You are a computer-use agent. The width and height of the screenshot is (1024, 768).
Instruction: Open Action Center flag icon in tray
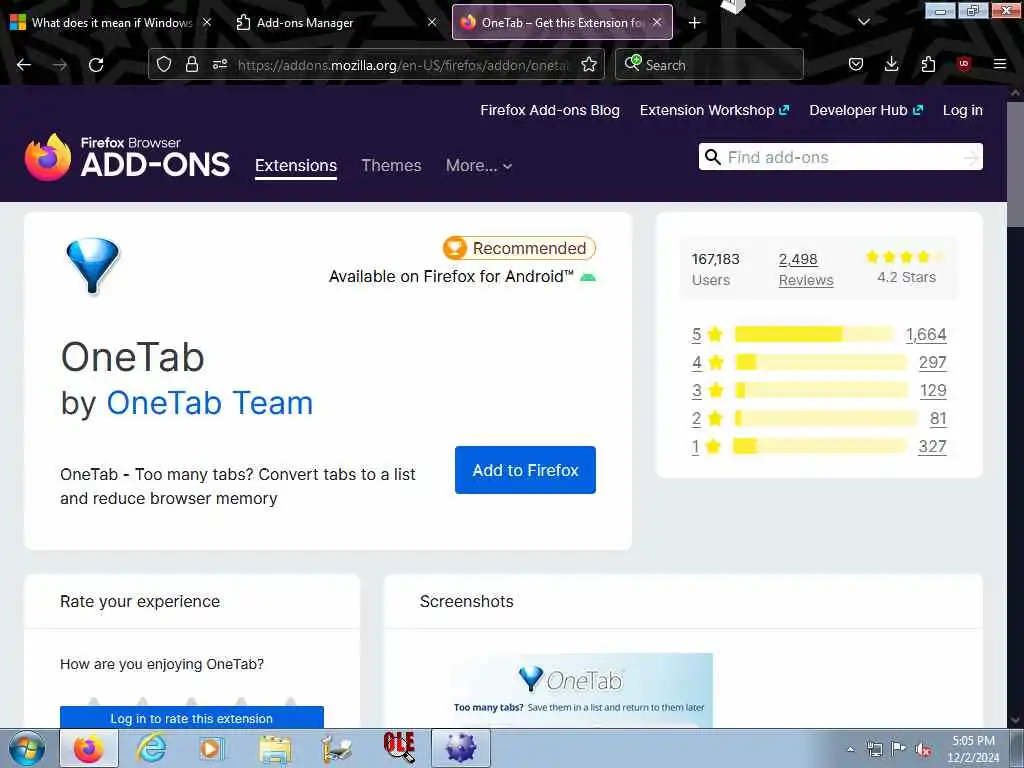899,750
